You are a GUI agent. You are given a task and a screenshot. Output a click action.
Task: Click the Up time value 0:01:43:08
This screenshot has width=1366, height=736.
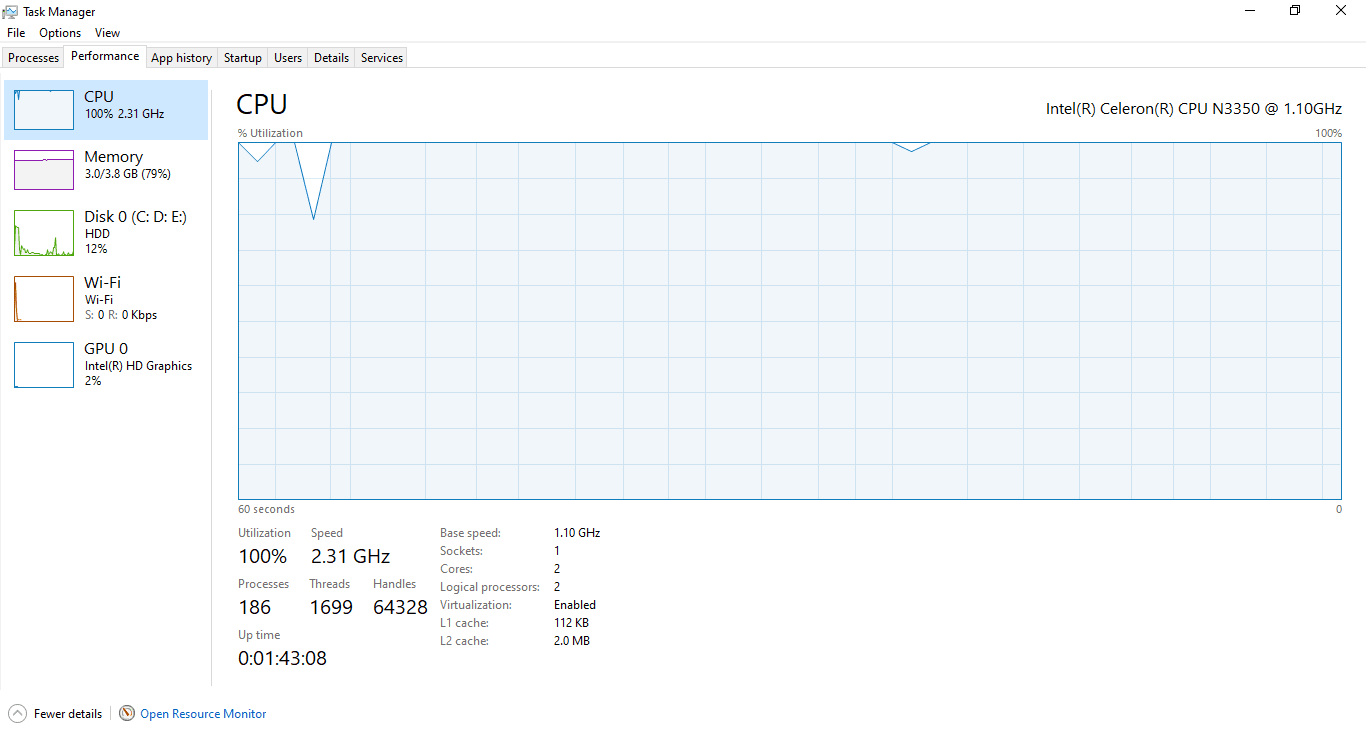pos(282,658)
